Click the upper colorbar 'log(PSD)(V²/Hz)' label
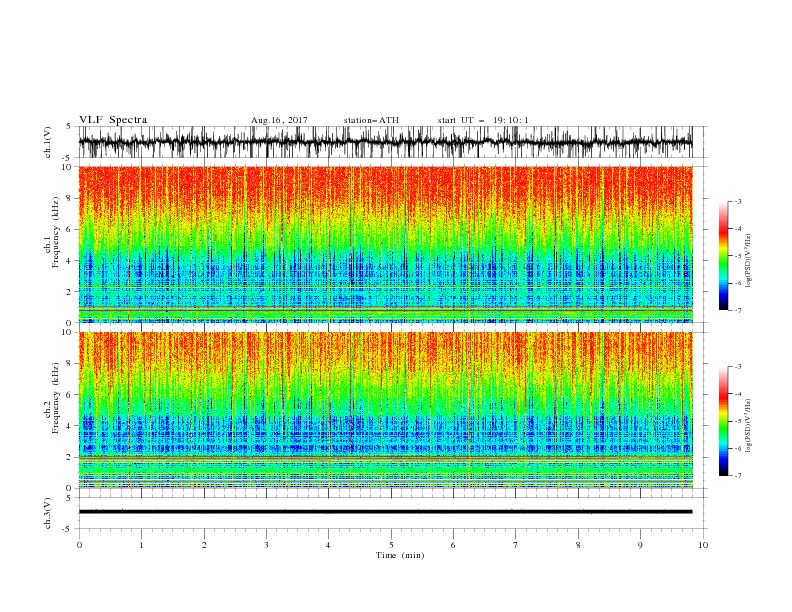The image size is (792, 612). click(748, 261)
